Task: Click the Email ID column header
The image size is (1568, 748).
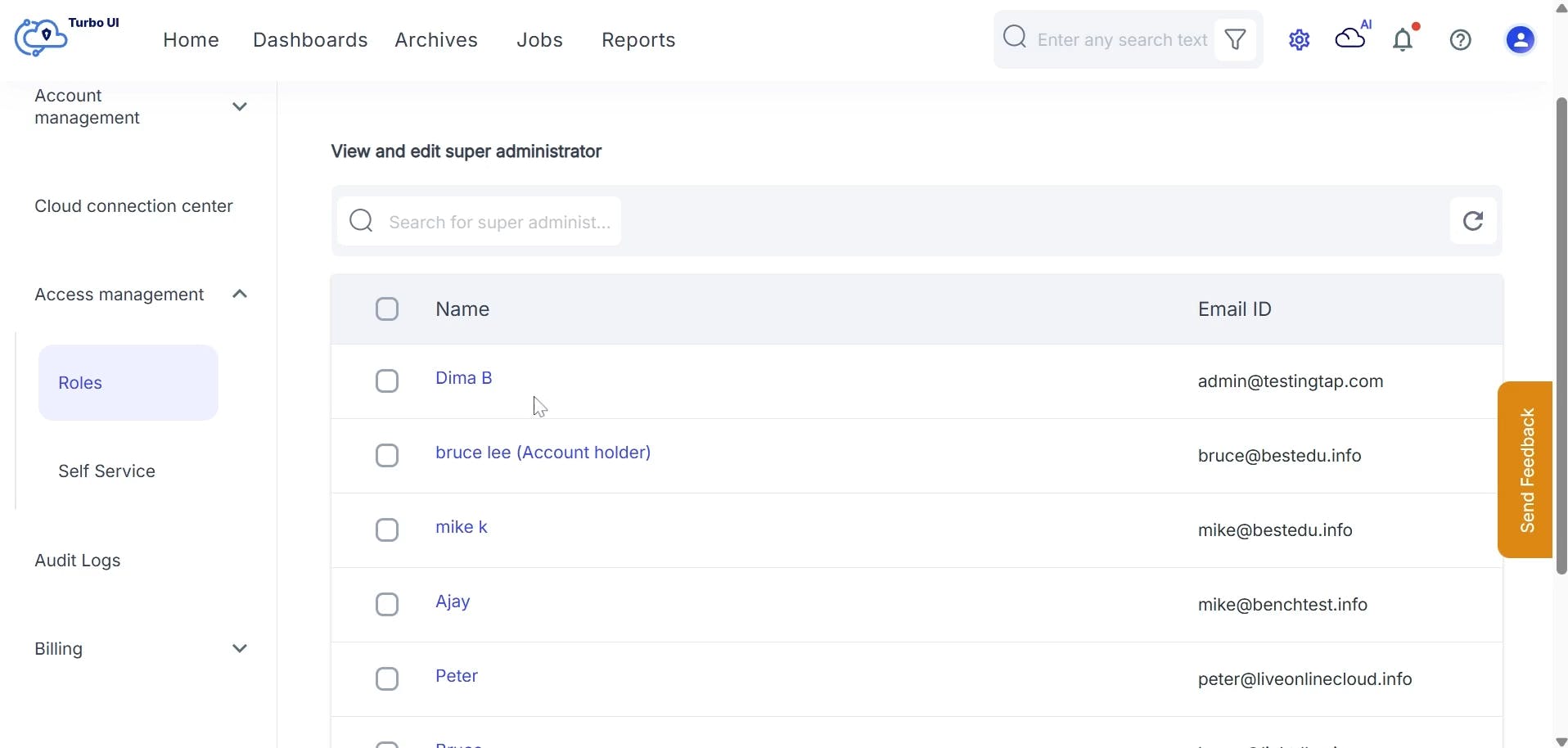Action: [x=1235, y=309]
